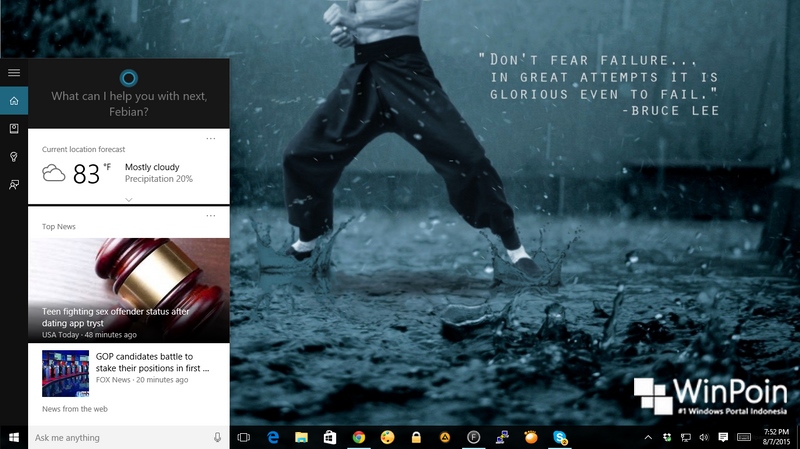The height and width of the screenshot is (449, 800).
Task: Launch Microsoft Edge from taskbar
Action: pos(273,437)
